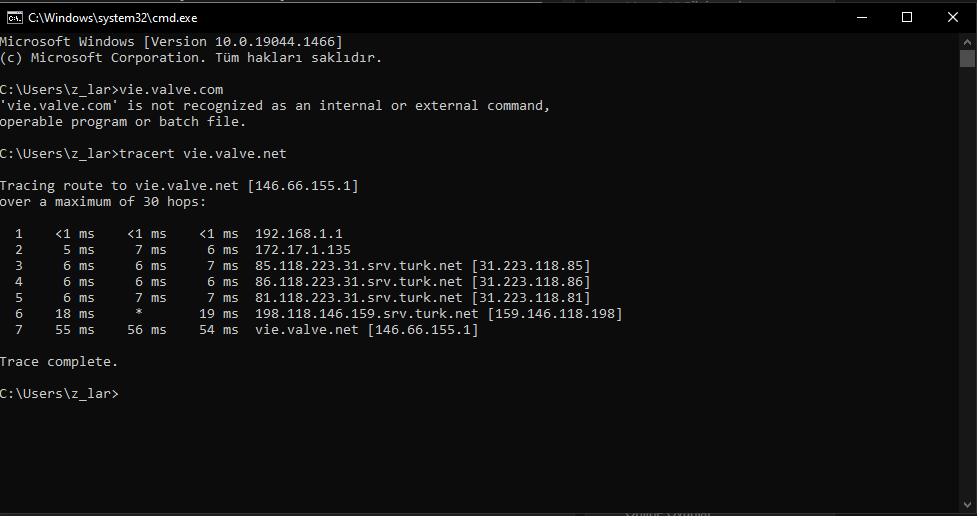The width and height of the screenshot is (977, 516).
Task: Click the 192.168.1.1 address in hop 1
Action: pos(298,234)
